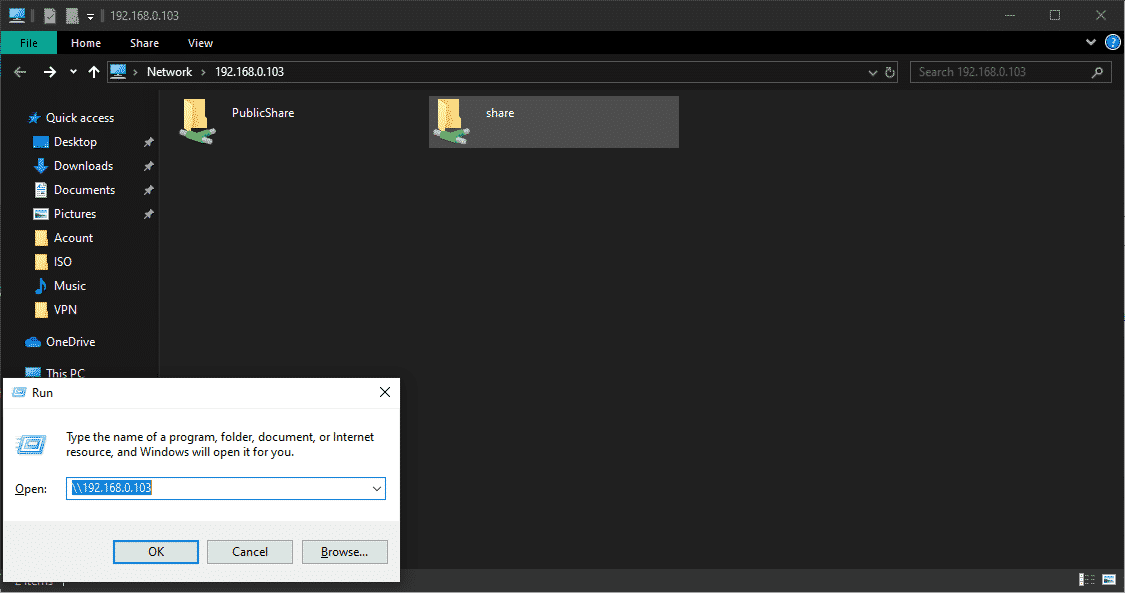The width and height of the screenshot is (1125, 593).
Task: Click Browse... in the Run dialog
Action: point(344,552)
